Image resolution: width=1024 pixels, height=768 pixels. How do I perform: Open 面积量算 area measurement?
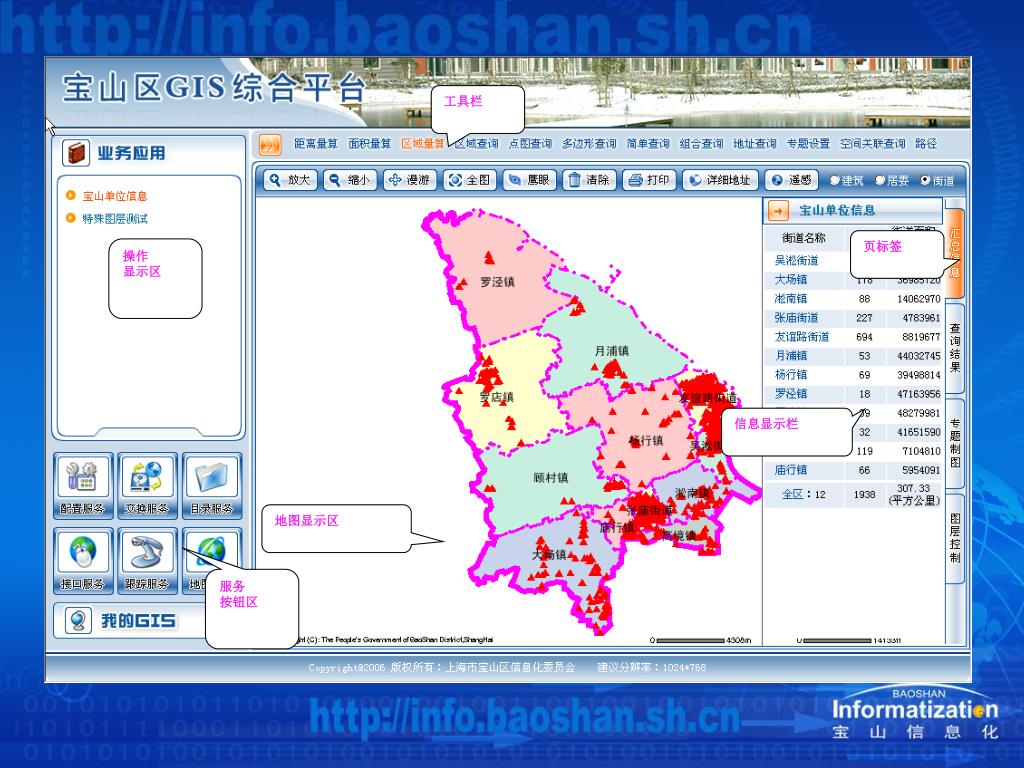pos(370,144)
